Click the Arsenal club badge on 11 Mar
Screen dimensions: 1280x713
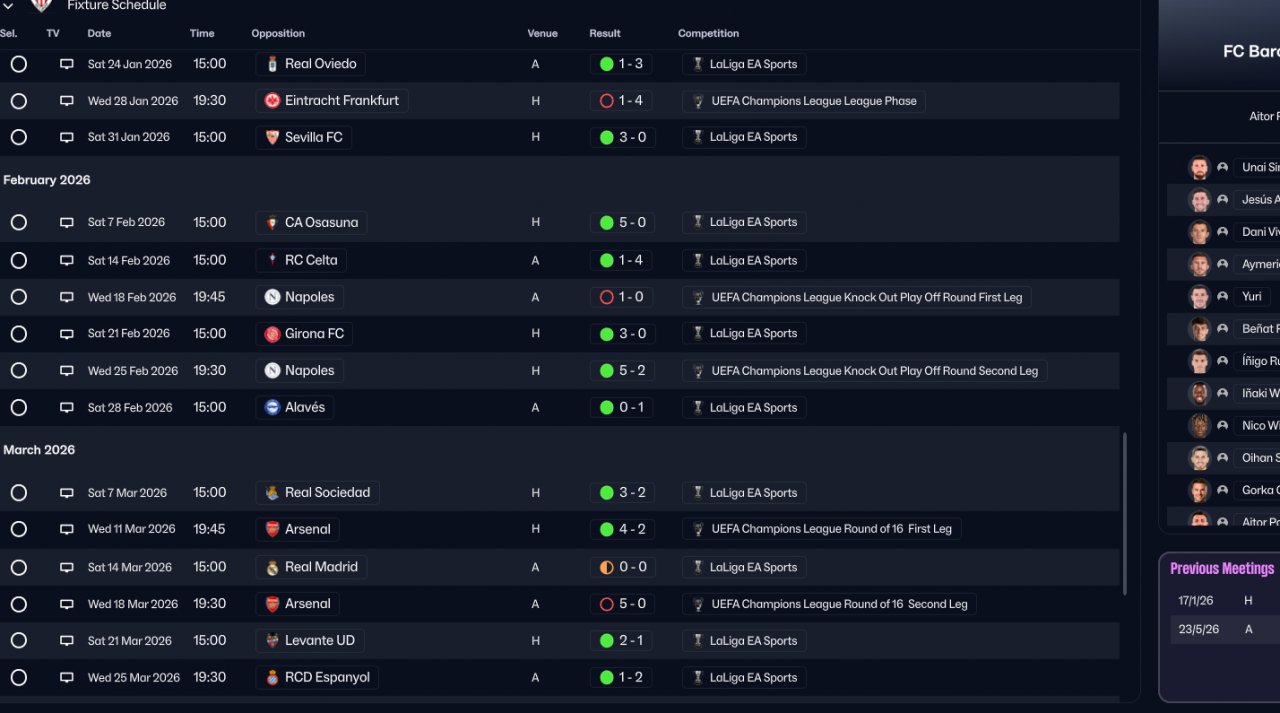[x=272, y=530]
